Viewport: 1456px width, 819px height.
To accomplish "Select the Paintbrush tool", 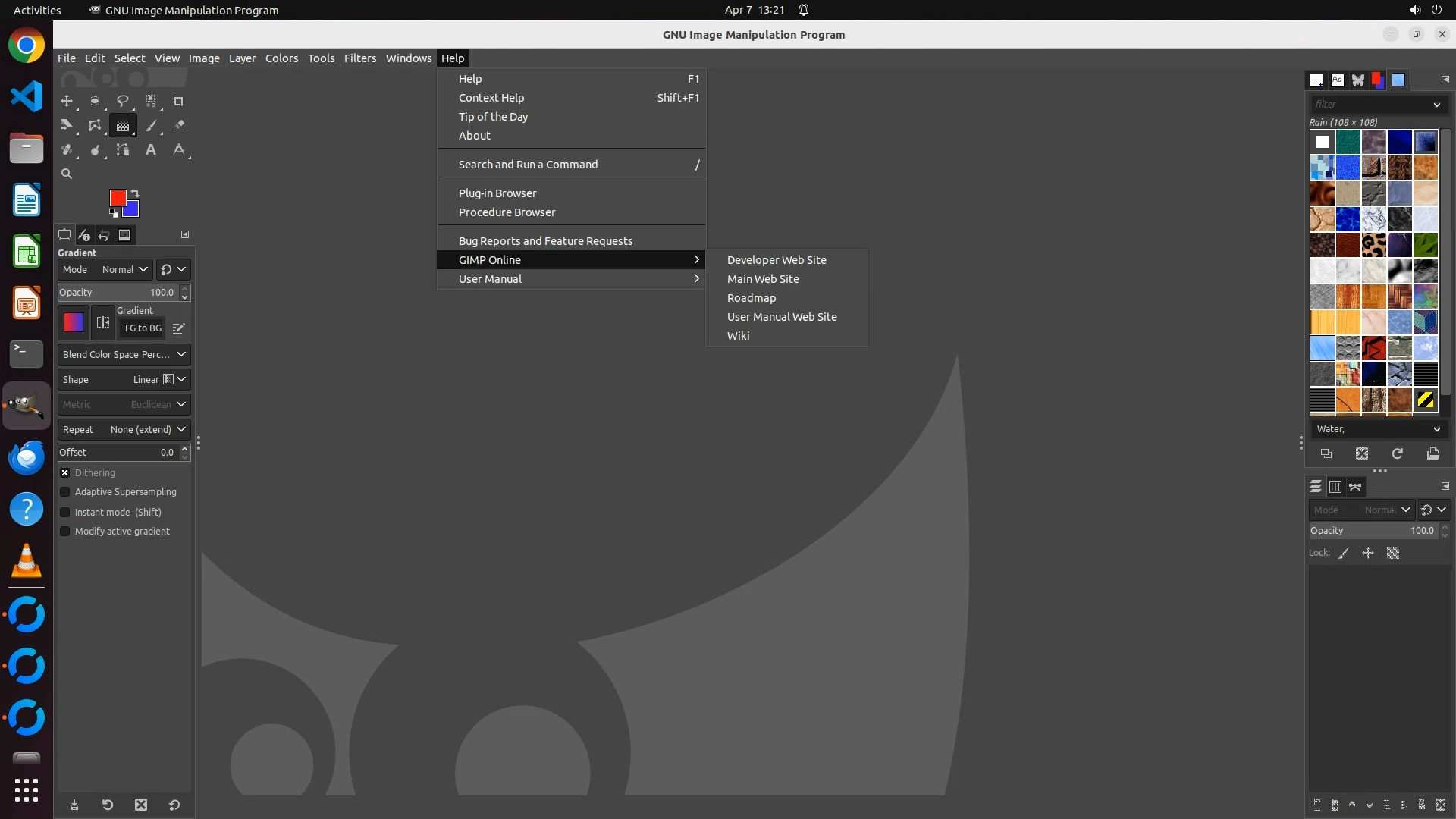I will point(151,126).
